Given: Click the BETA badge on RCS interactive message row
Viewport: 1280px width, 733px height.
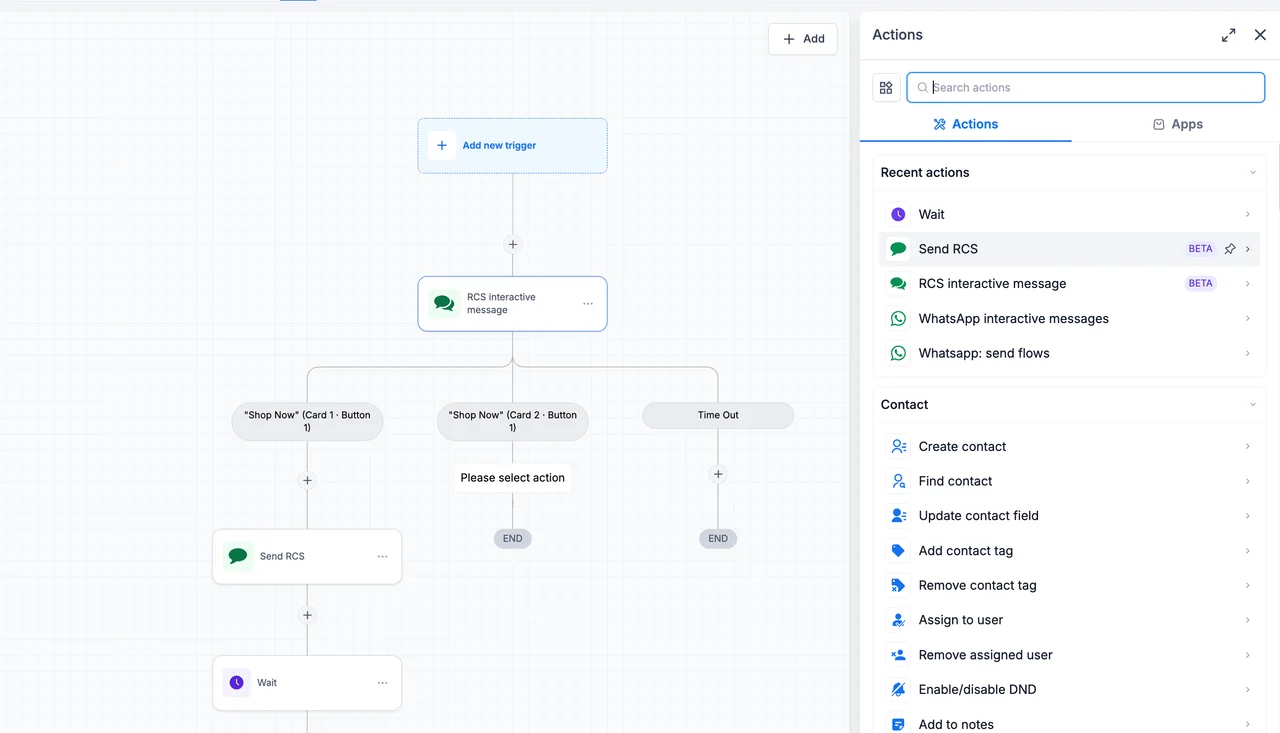Looking at the screenshot, I should click(x=1201, y=284).
